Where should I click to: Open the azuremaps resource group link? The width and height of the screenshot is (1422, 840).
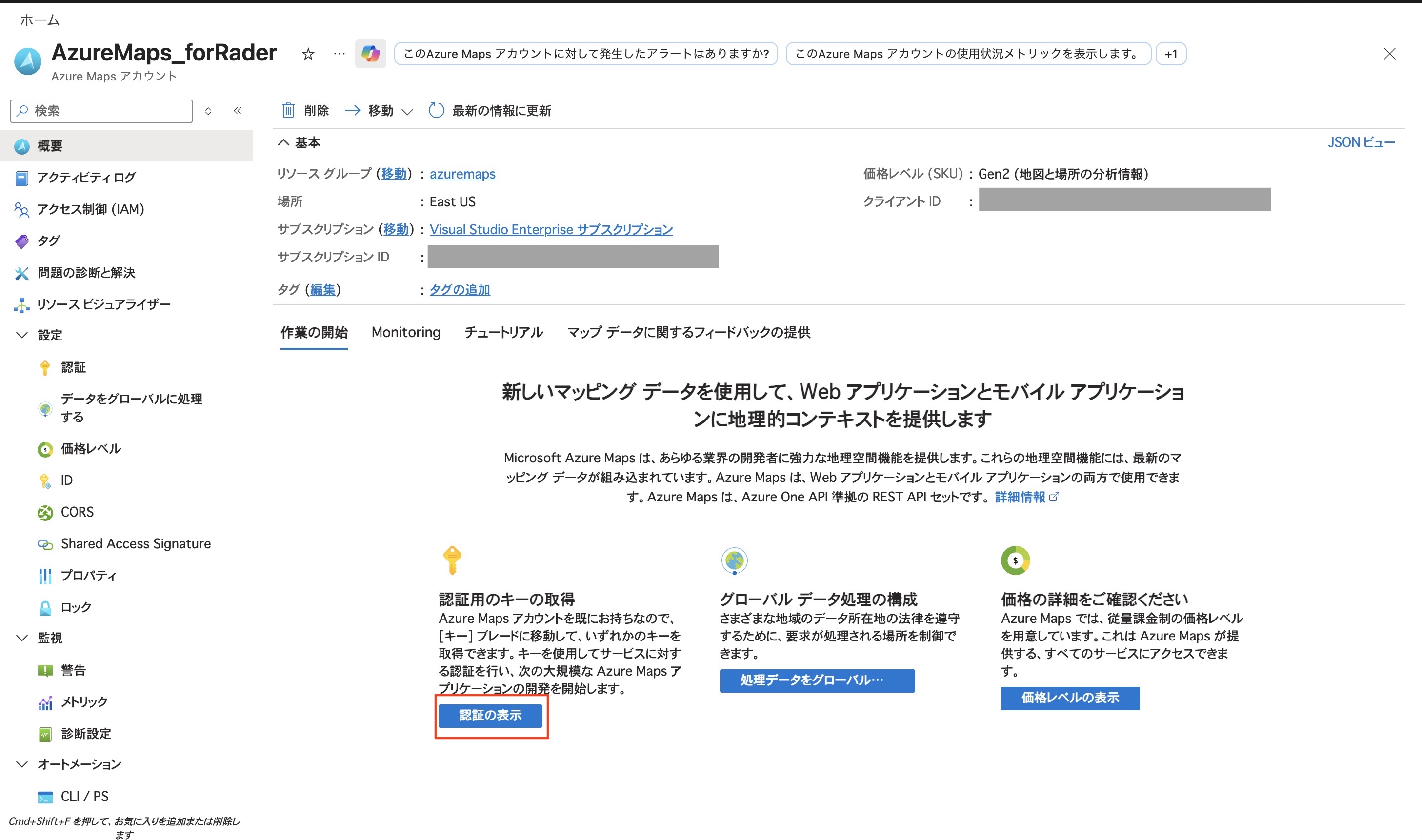pyautogui.click(x=462, y=174)
